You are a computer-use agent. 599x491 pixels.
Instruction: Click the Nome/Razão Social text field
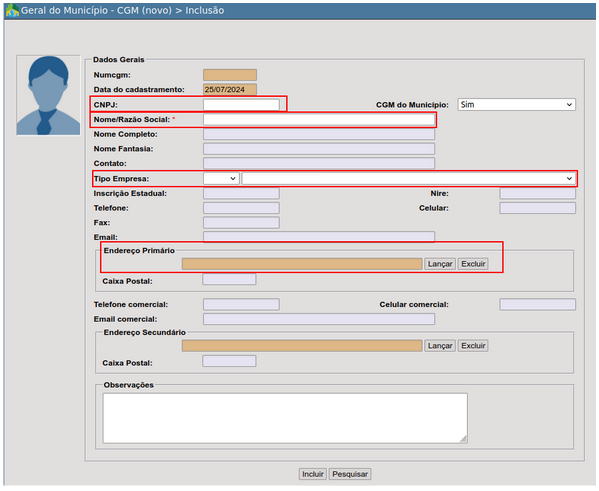click(x=319, y=119)
